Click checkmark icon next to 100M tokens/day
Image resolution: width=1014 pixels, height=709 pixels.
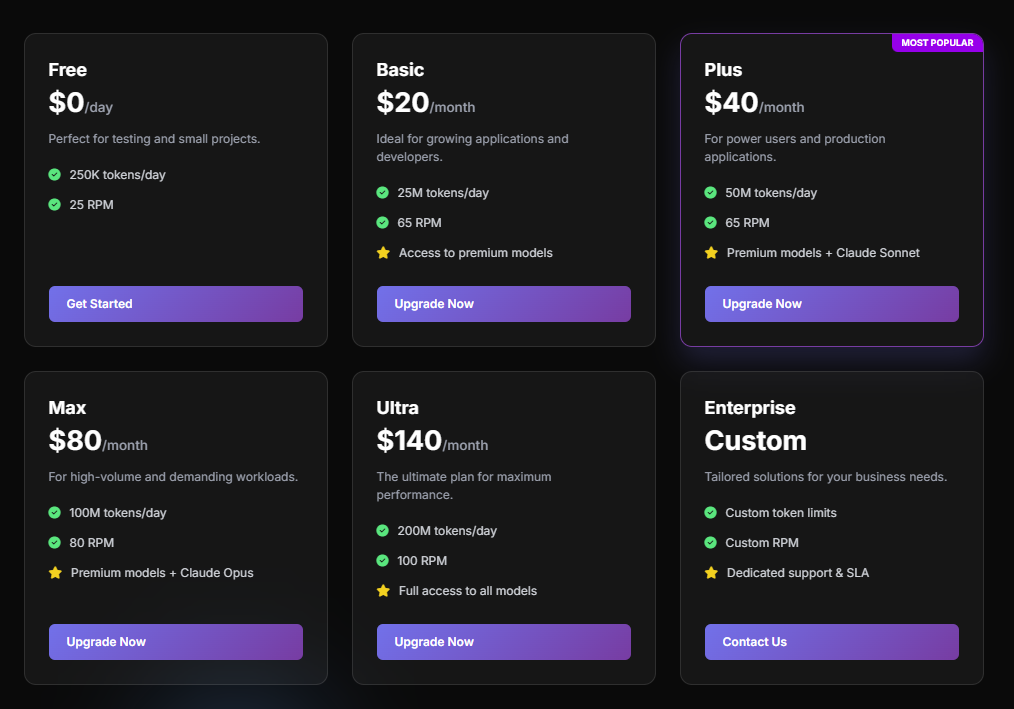tap(55, 512)
